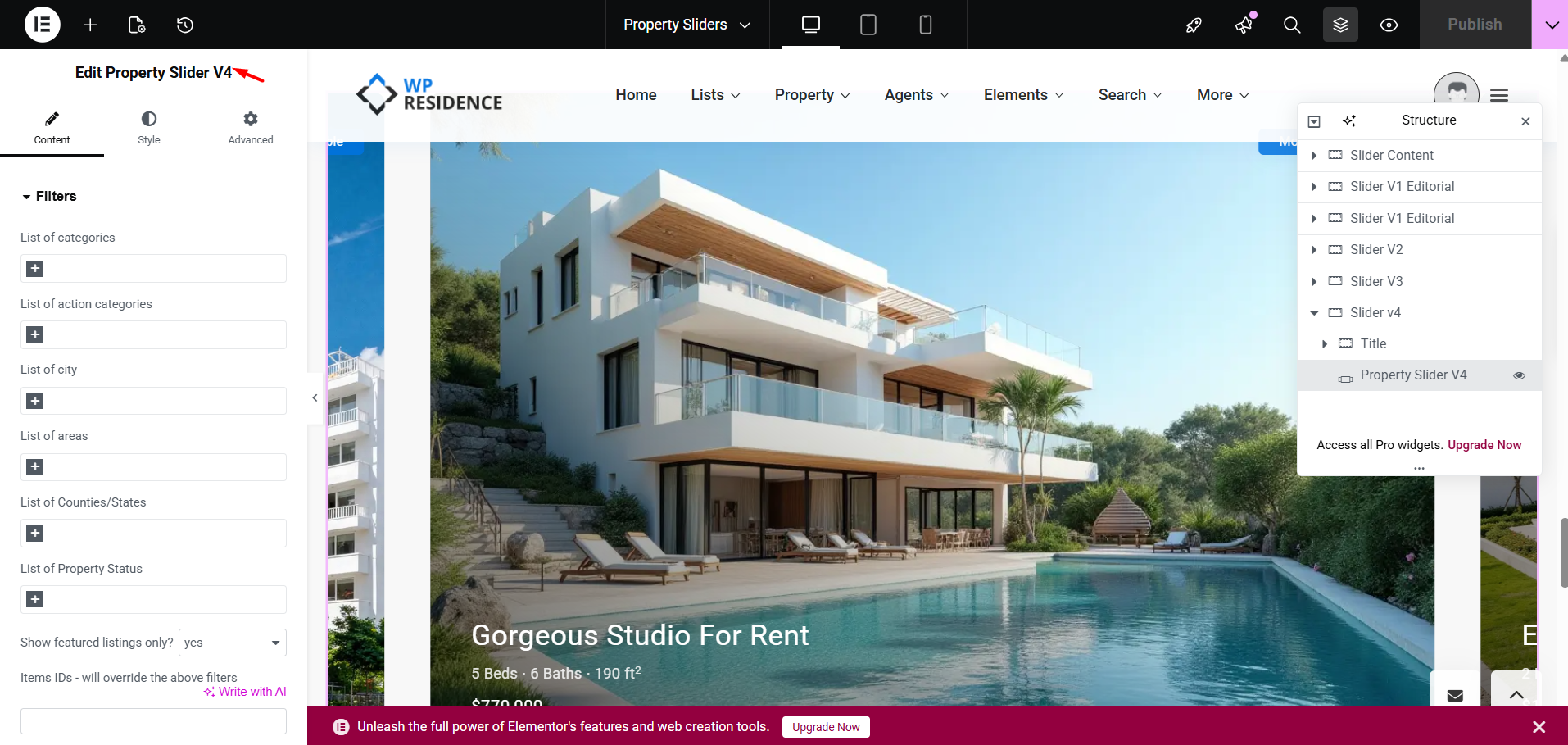This screenshot has width=1568, height=745.
Task: Open the Show featured listings dropdown
Action: [x=233, y=643]
